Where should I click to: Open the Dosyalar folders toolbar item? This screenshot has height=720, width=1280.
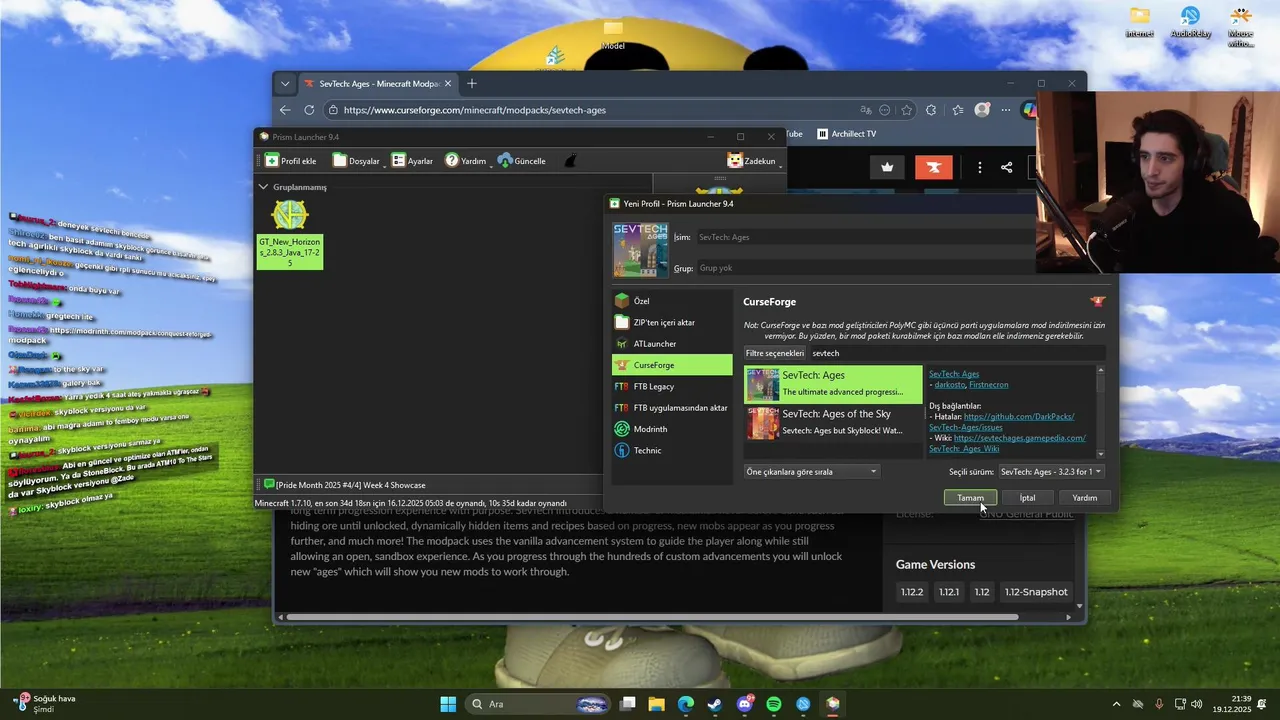[356, 161]
